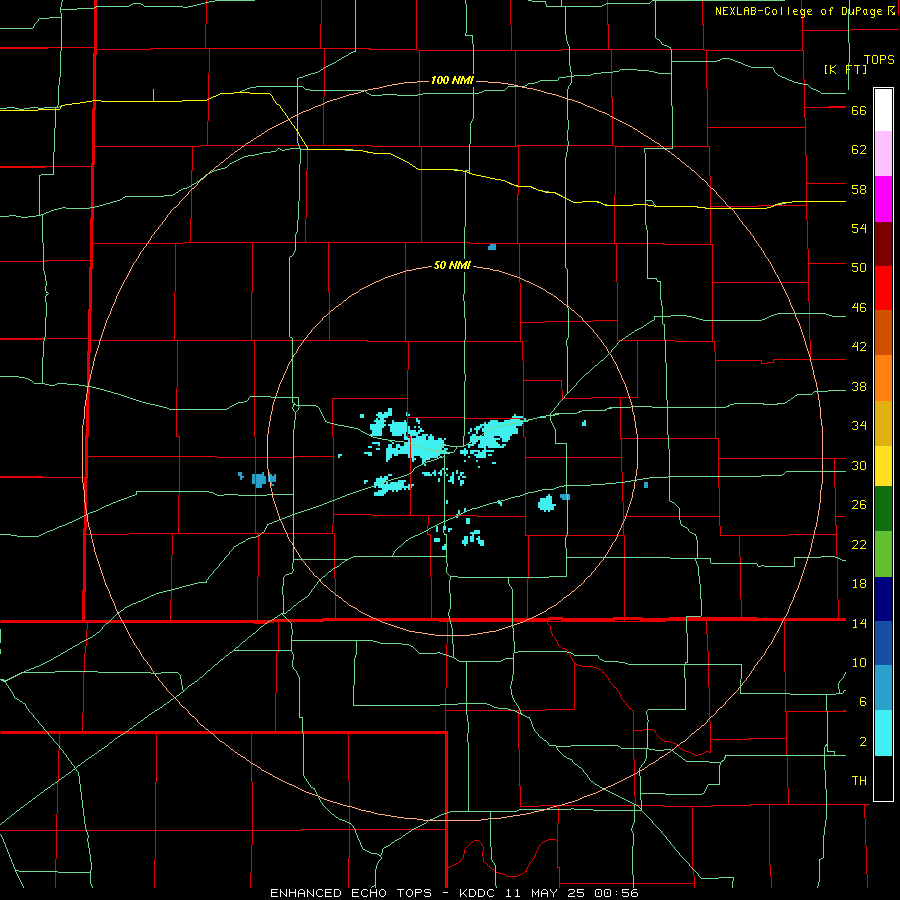Click the black TH threshold swatch
This screenshot has width=900, height=900.
click(x=883, y=778)
